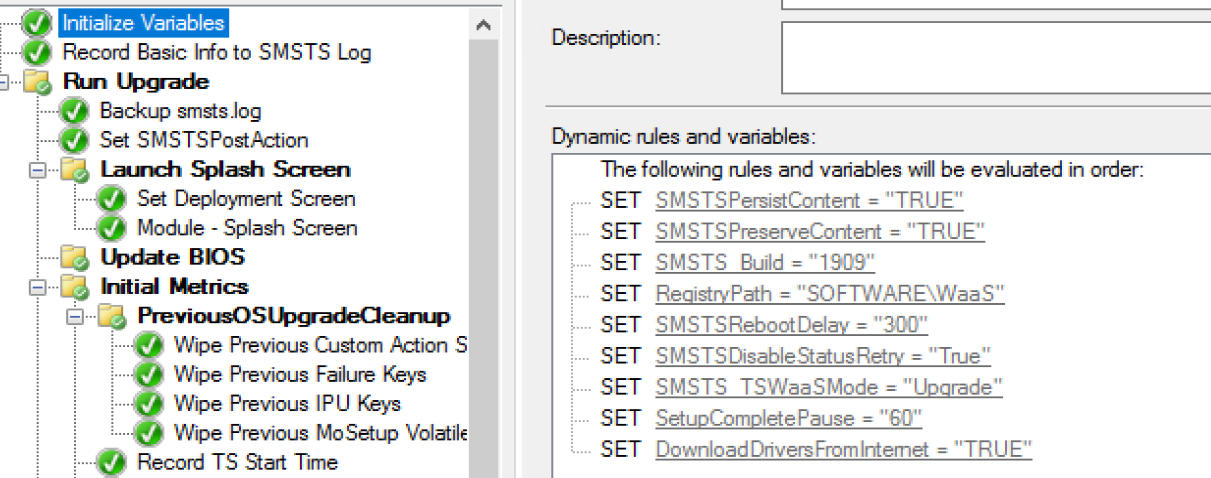Click the Wipe Previous Failure Keys icon

click(148, 375)
